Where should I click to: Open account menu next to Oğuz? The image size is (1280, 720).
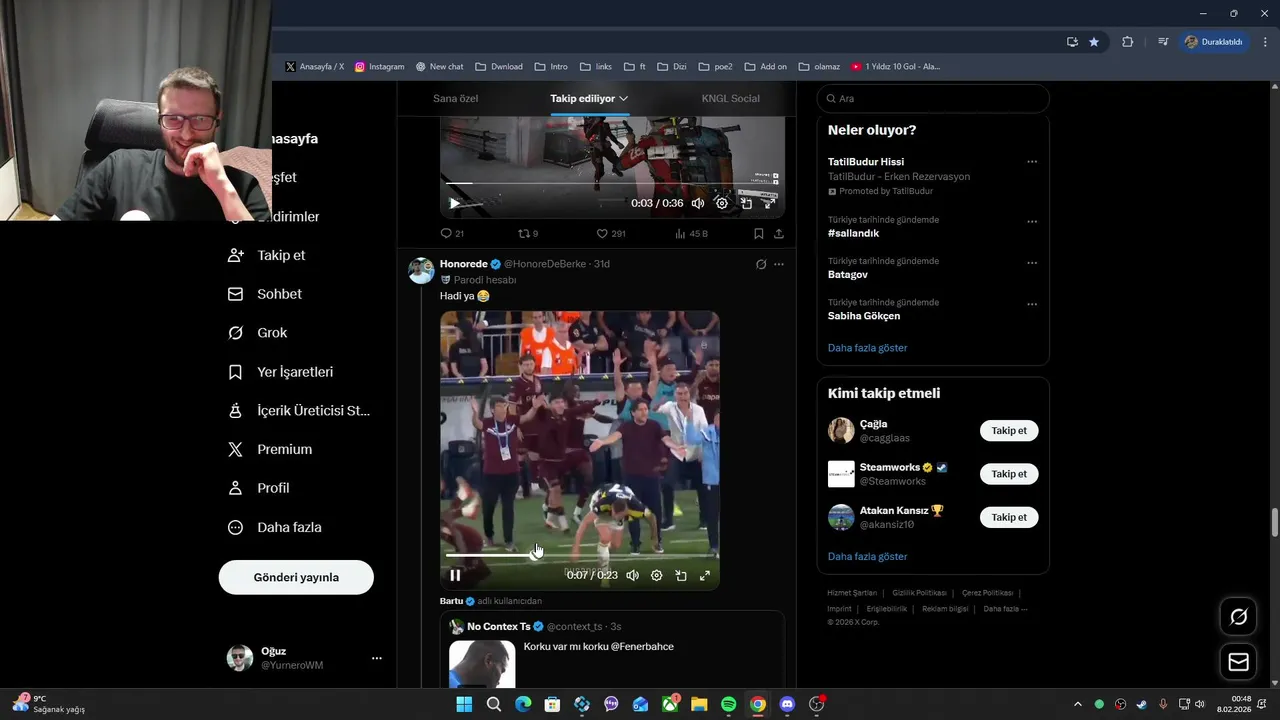(377, 658)
